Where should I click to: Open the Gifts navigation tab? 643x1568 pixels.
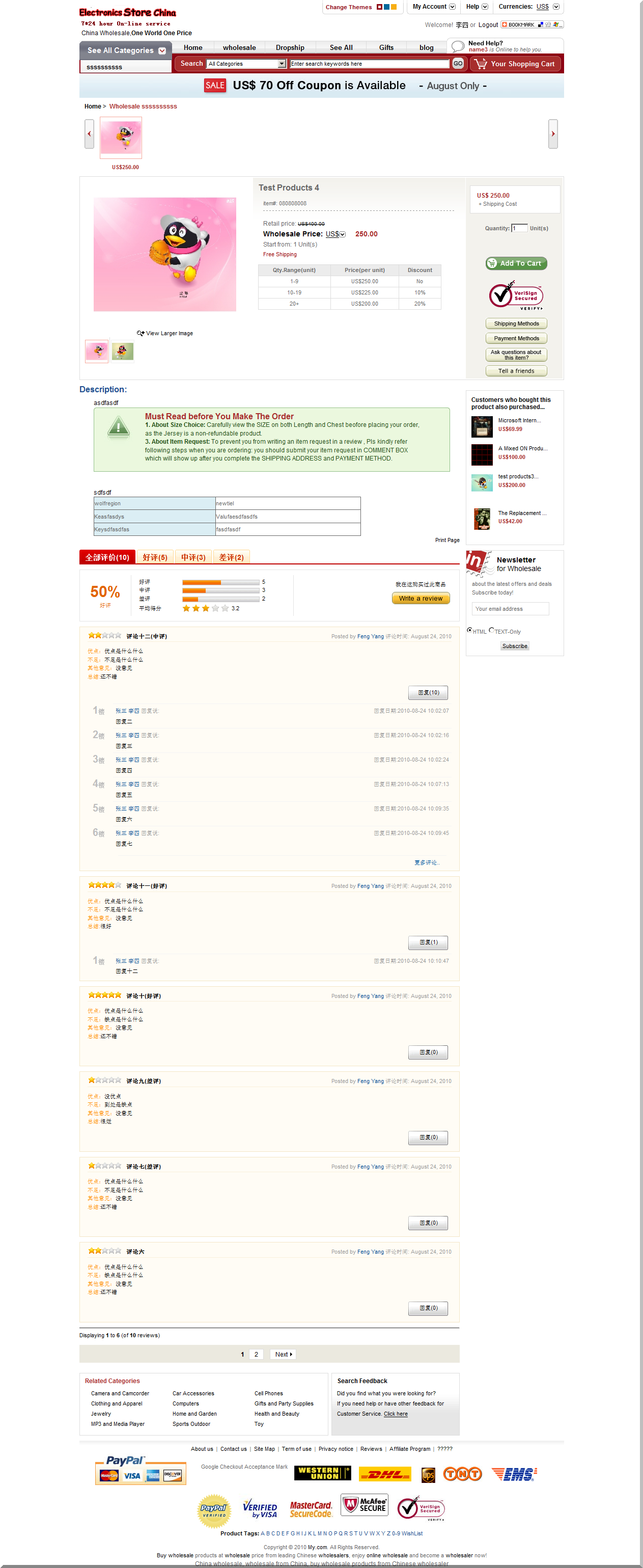tap(386, 47)
